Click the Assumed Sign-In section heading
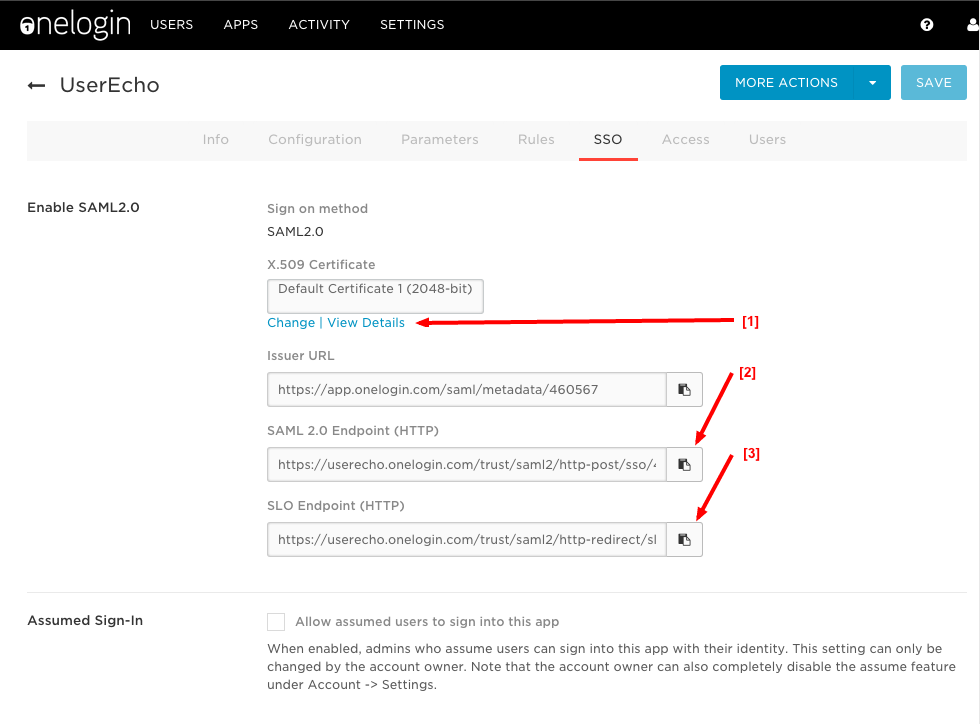The height and width of the screenshot is (724, 980). (85, 620)
